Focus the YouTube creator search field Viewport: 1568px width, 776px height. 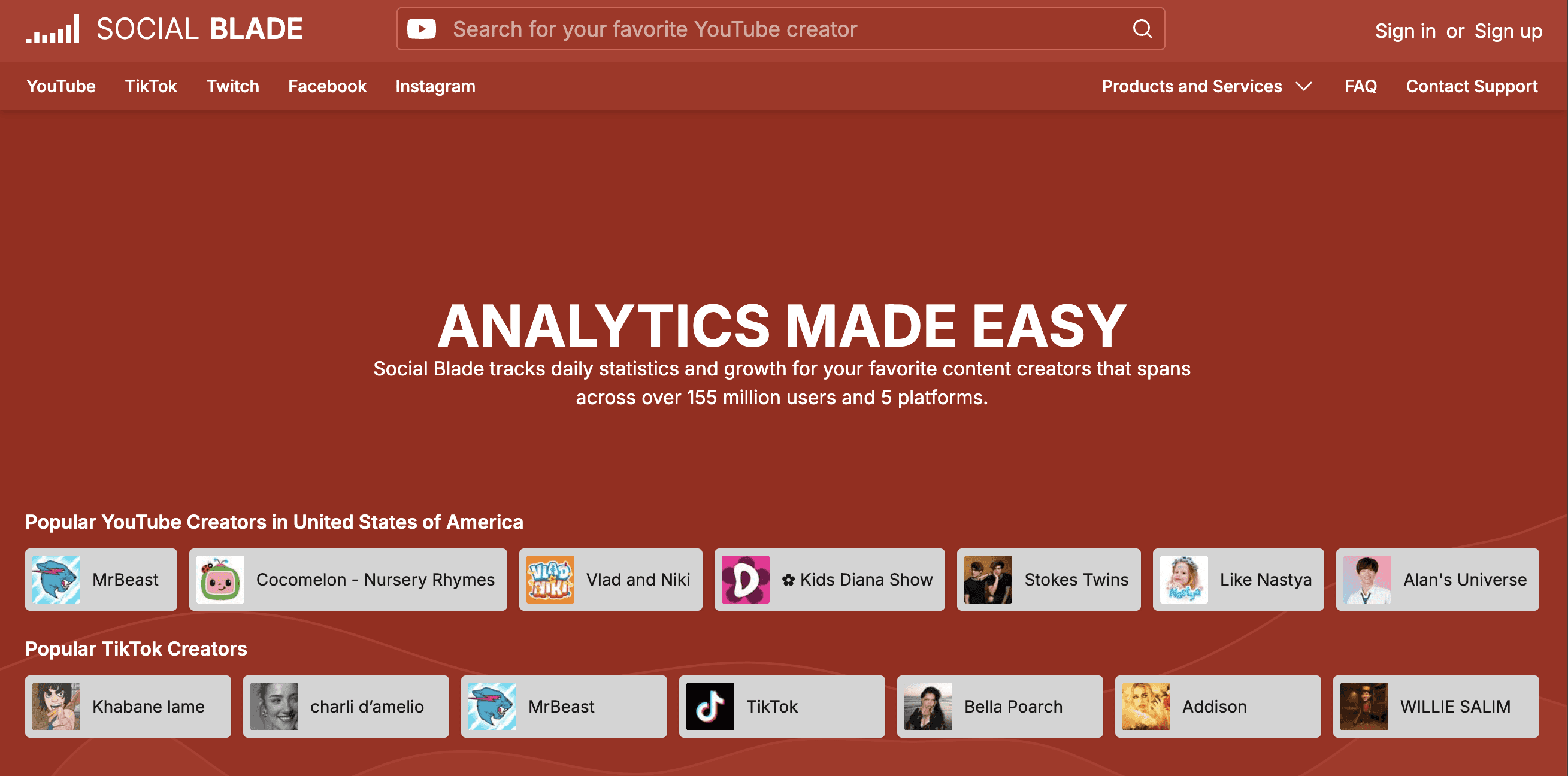pos(779,29)
